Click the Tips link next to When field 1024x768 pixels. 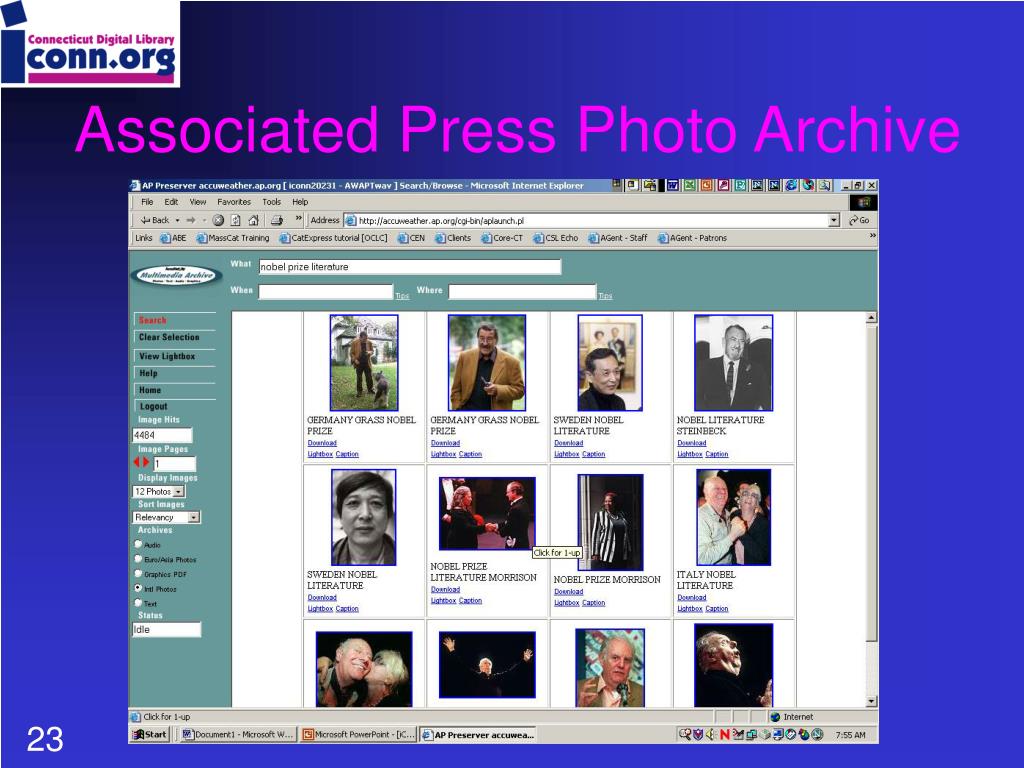402,296
